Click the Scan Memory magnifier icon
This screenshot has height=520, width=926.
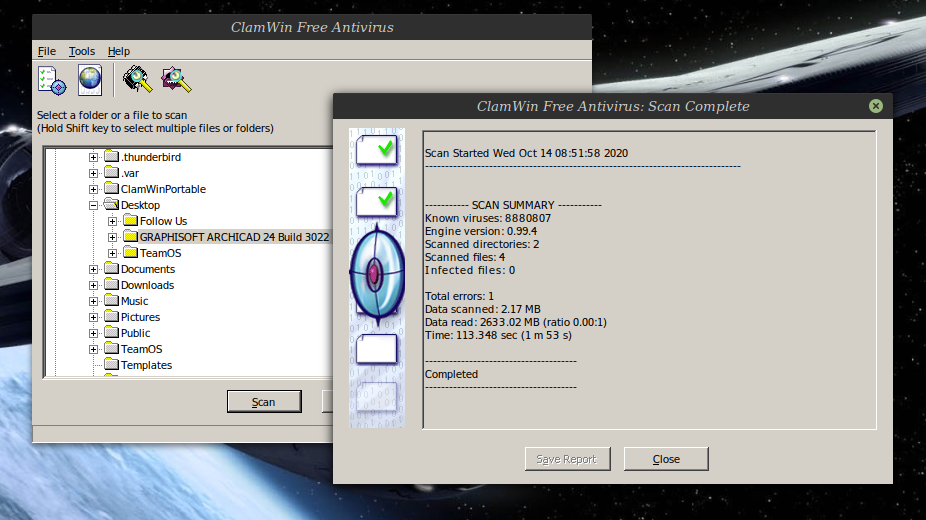point(138,80)
